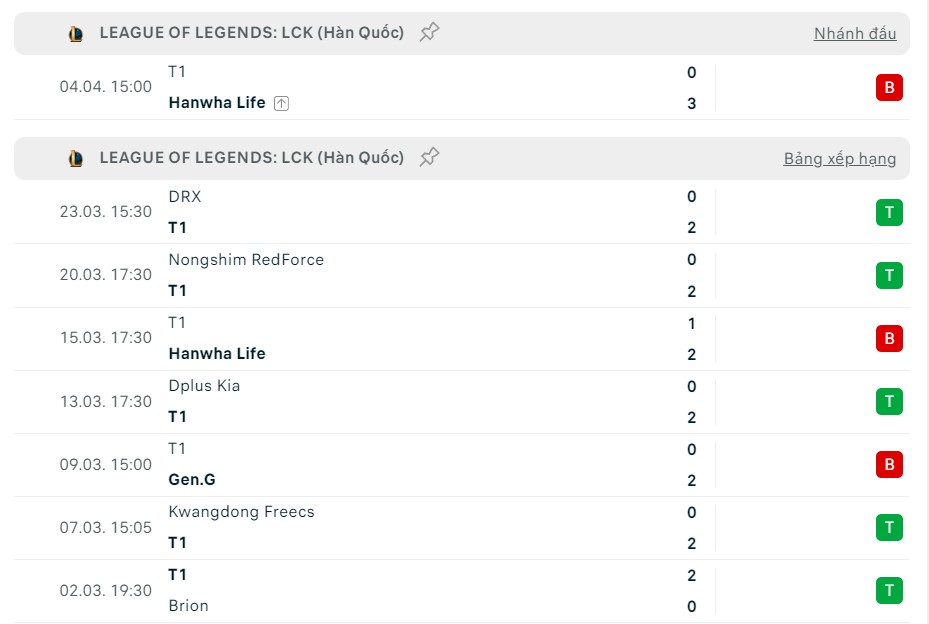Click green T badge for Brion match
The width and height of the screenshot is (929, 624).
coord(888,590)
